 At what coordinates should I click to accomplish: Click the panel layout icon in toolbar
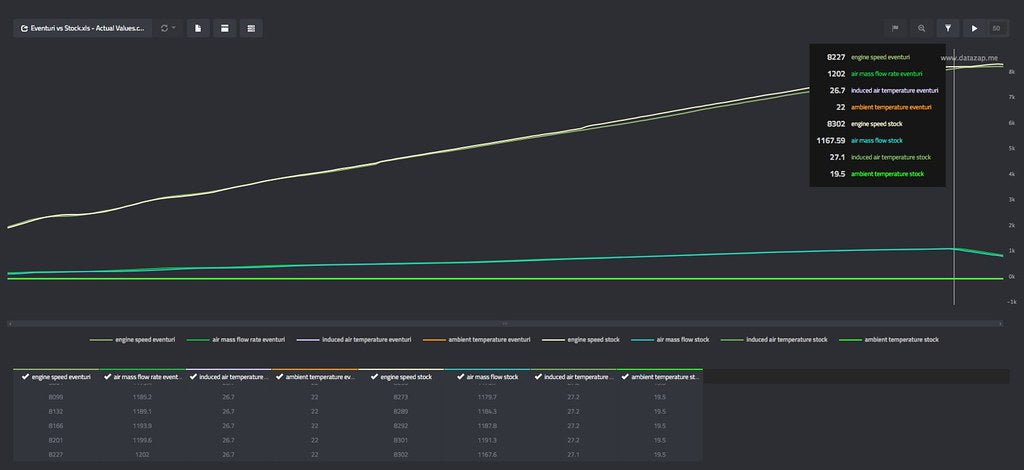click(225, 29)
